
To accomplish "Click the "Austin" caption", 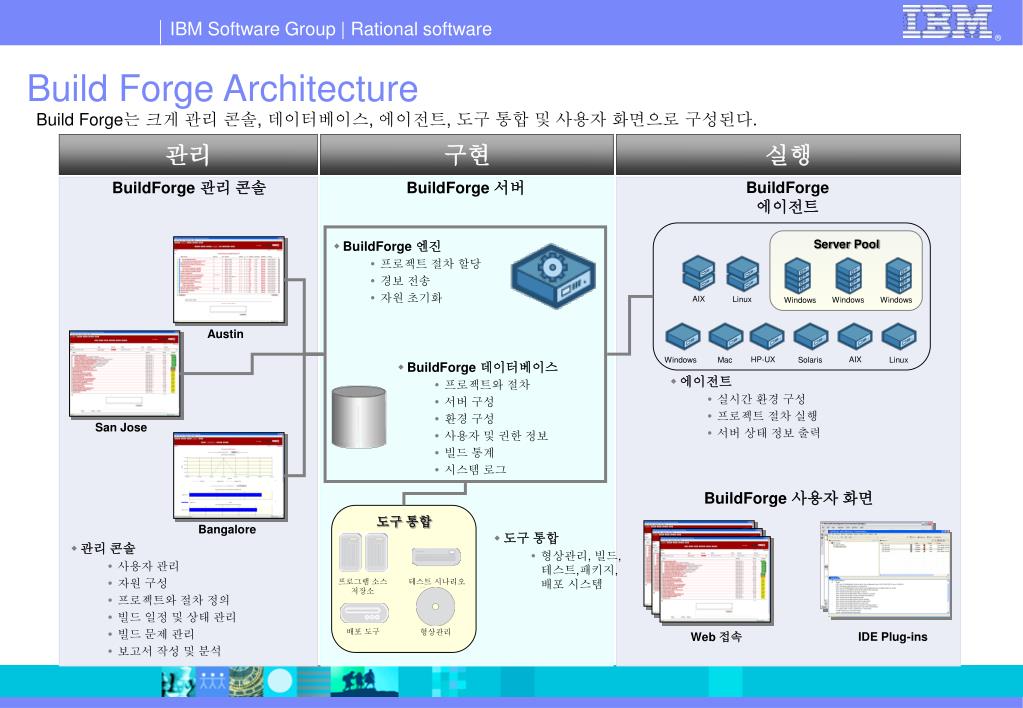I will [x=225, y=334].
